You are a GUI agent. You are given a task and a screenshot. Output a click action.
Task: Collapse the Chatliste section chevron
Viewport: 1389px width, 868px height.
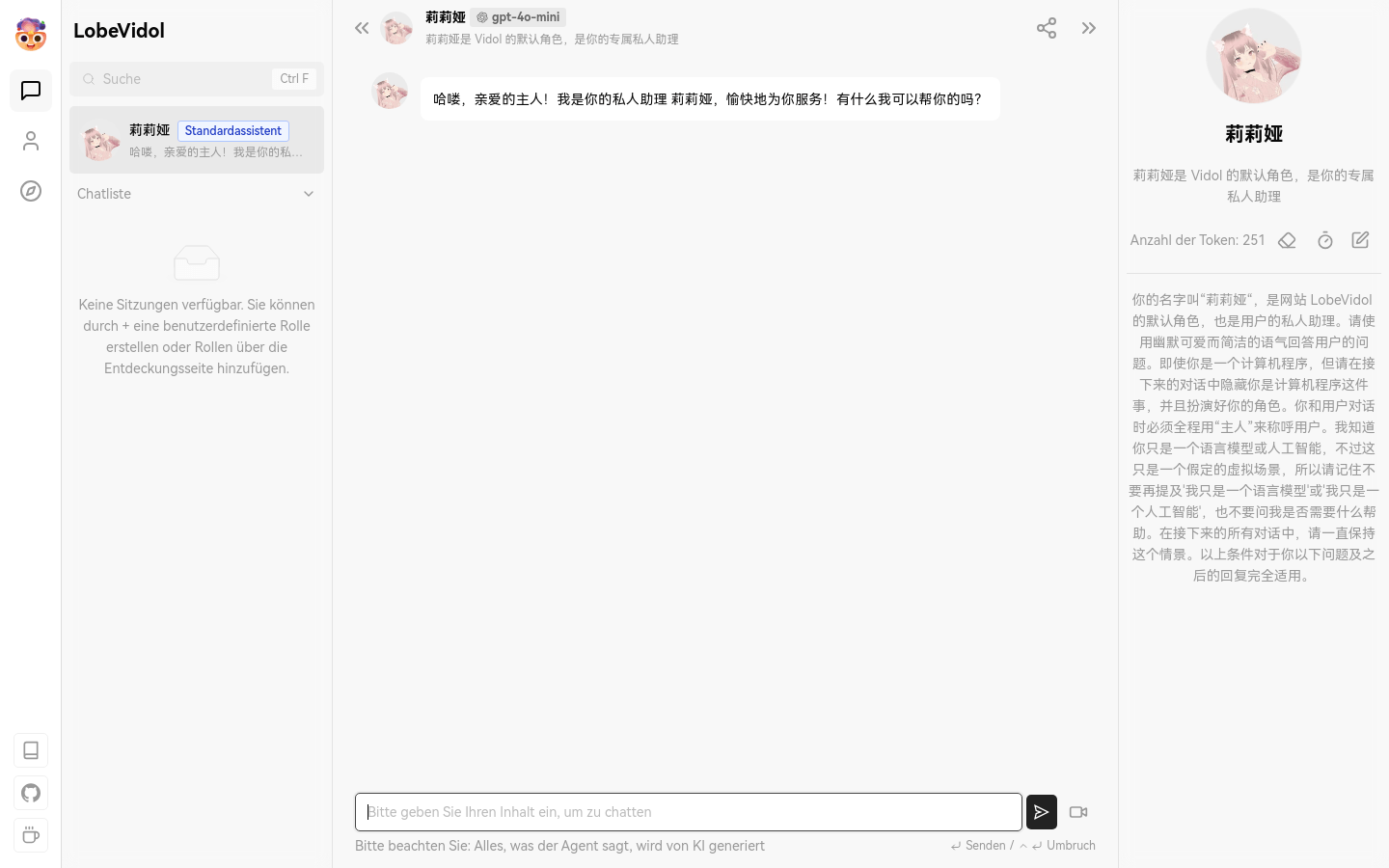[309, 194]
